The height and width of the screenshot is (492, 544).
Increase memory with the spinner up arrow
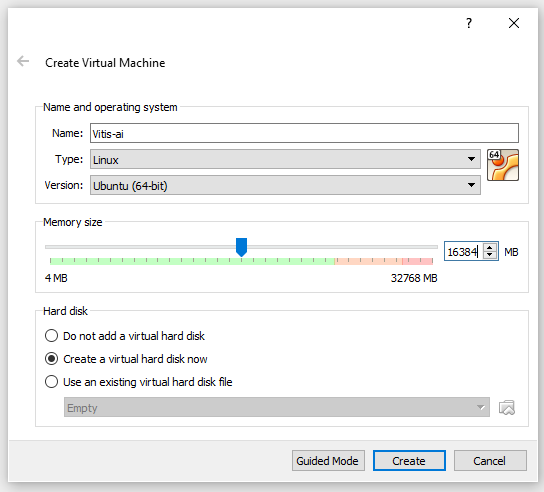point(490,248)
